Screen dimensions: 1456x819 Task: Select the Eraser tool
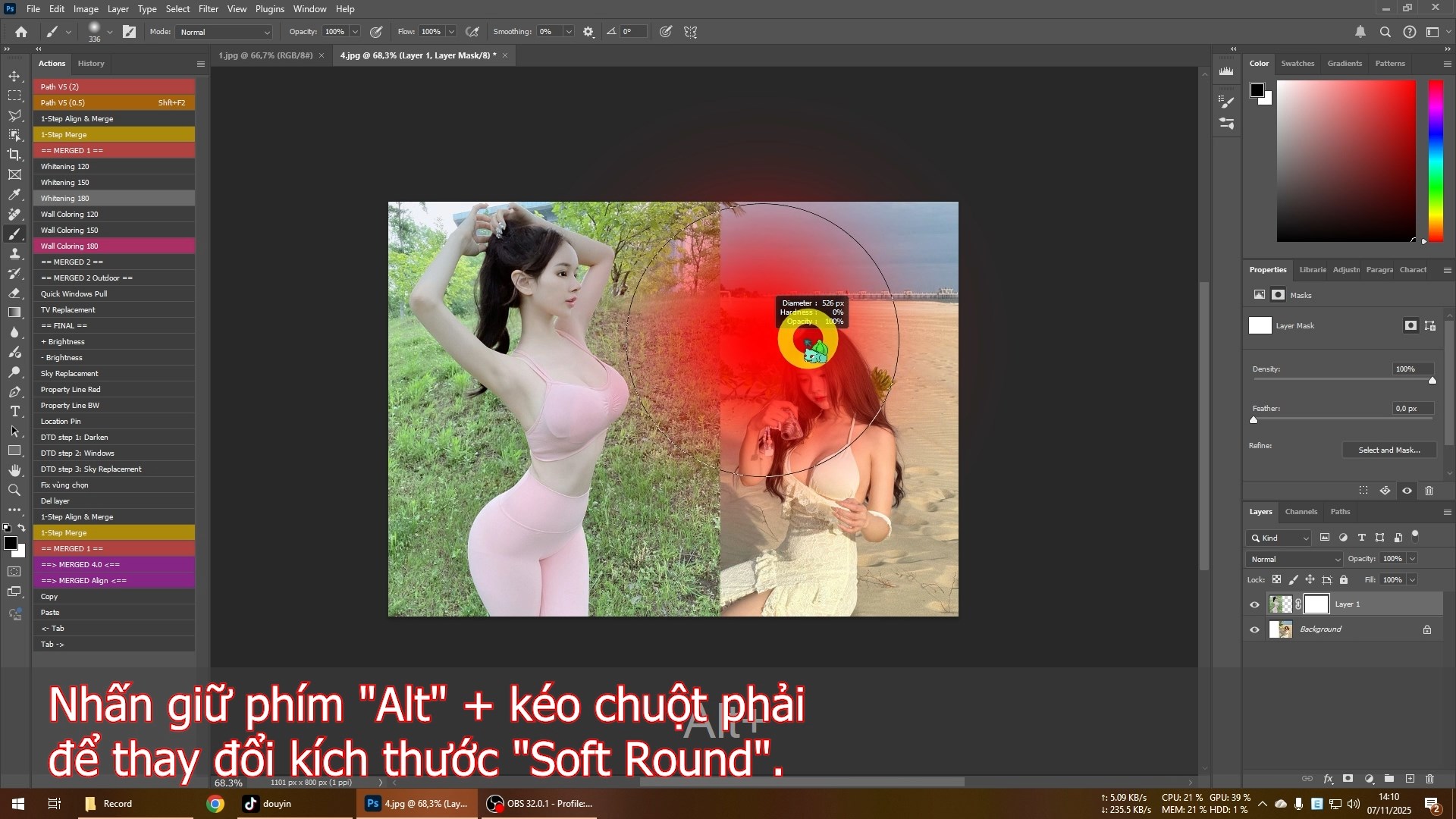point(14,293)
